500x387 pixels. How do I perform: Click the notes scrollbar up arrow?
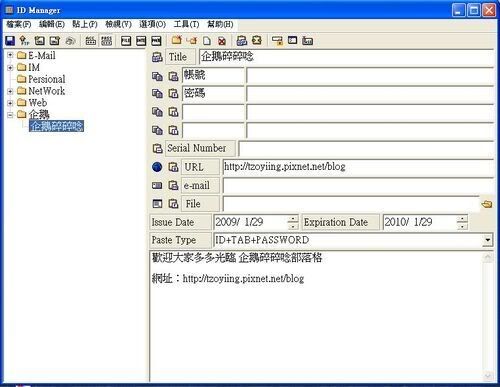pos(487,257)
